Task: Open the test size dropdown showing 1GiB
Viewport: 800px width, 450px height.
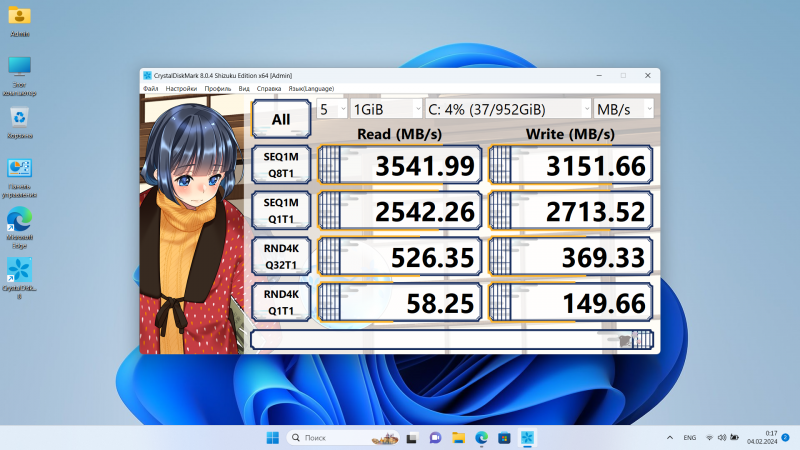Action: (386, 109)
